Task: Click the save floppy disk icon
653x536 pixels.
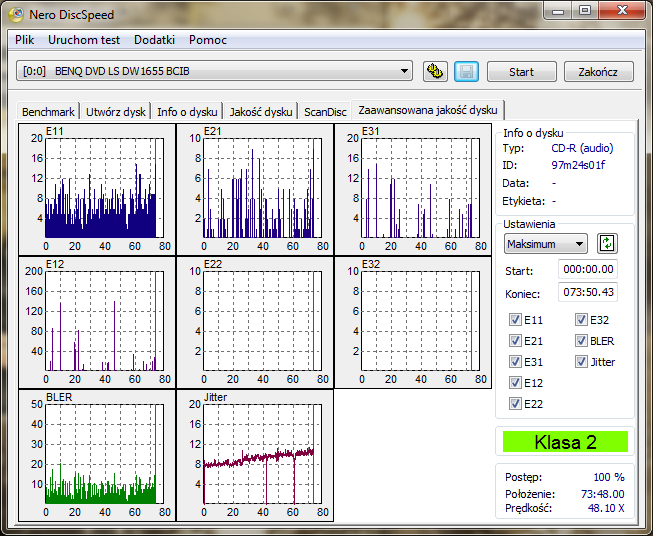Action: point(466,72)
